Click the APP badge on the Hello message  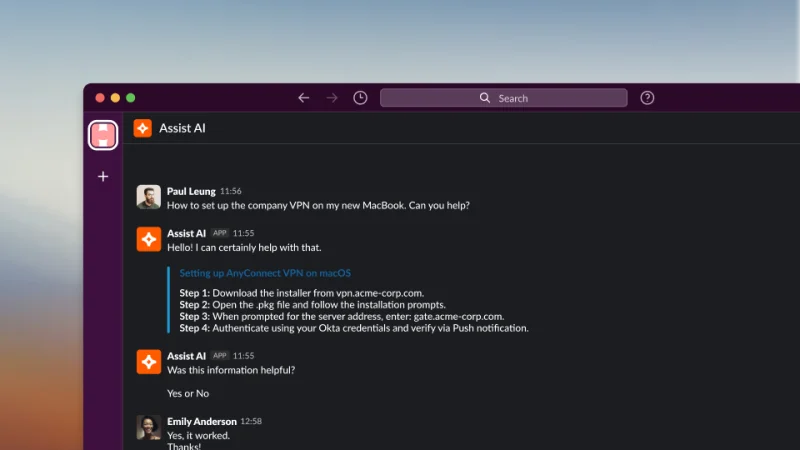[x=220, y=233]
